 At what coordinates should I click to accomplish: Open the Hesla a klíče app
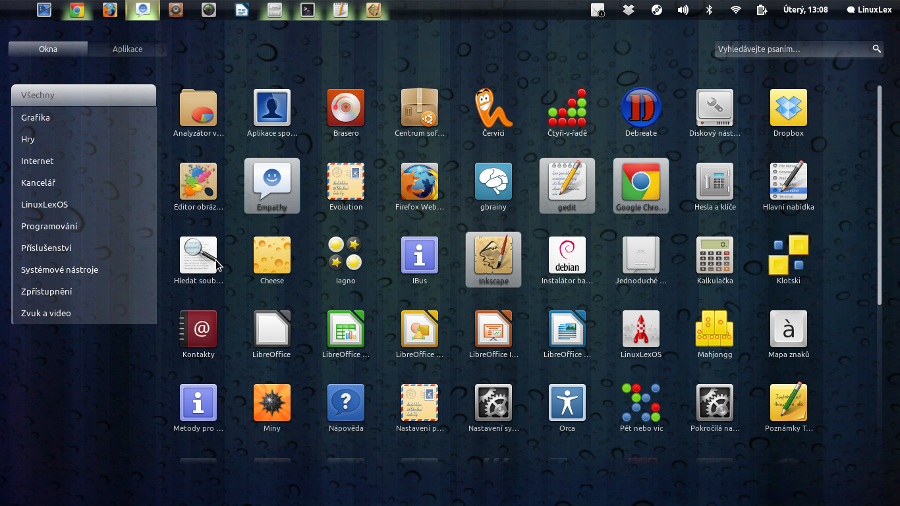715,186
